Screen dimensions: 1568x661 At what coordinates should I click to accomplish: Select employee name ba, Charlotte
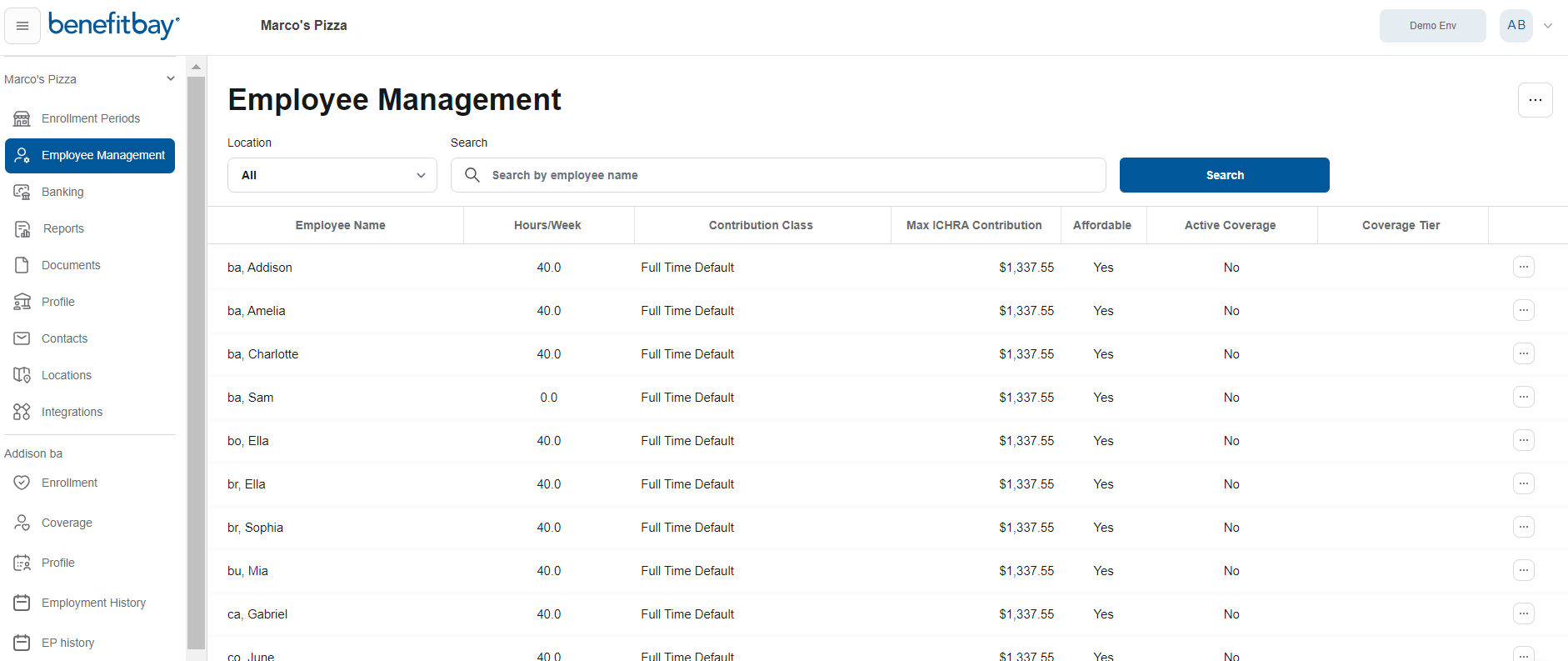(262, 354)
